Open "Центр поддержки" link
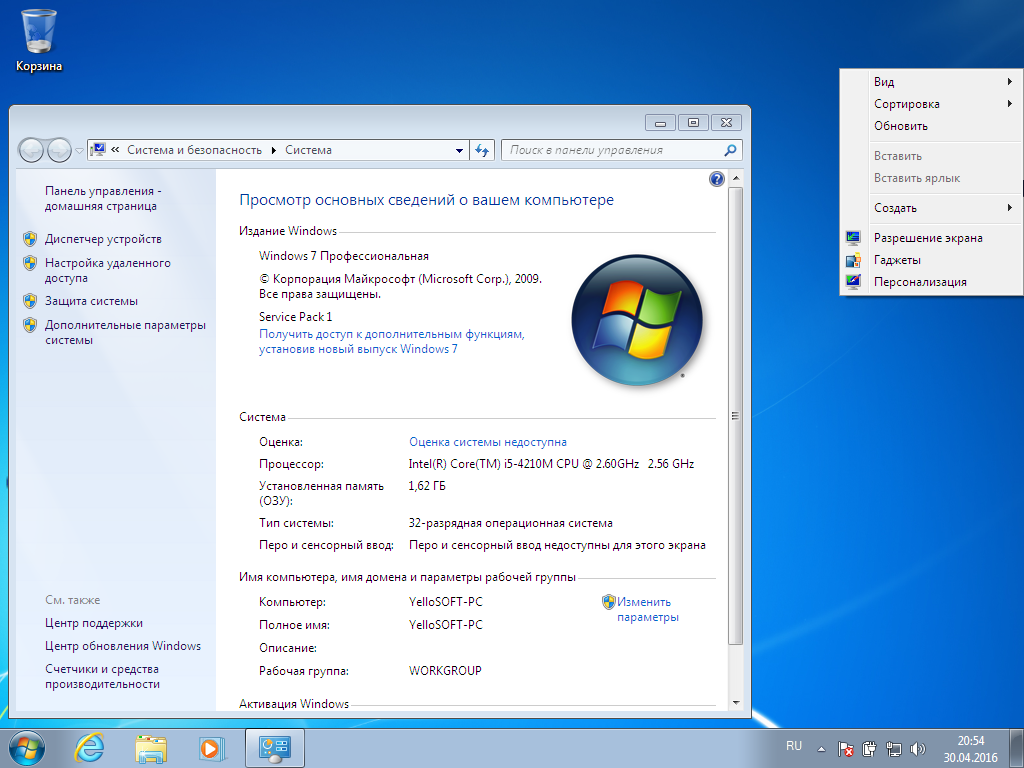Screen dimensions: 1024x768 pyautogui.click(x=94, y=623)
